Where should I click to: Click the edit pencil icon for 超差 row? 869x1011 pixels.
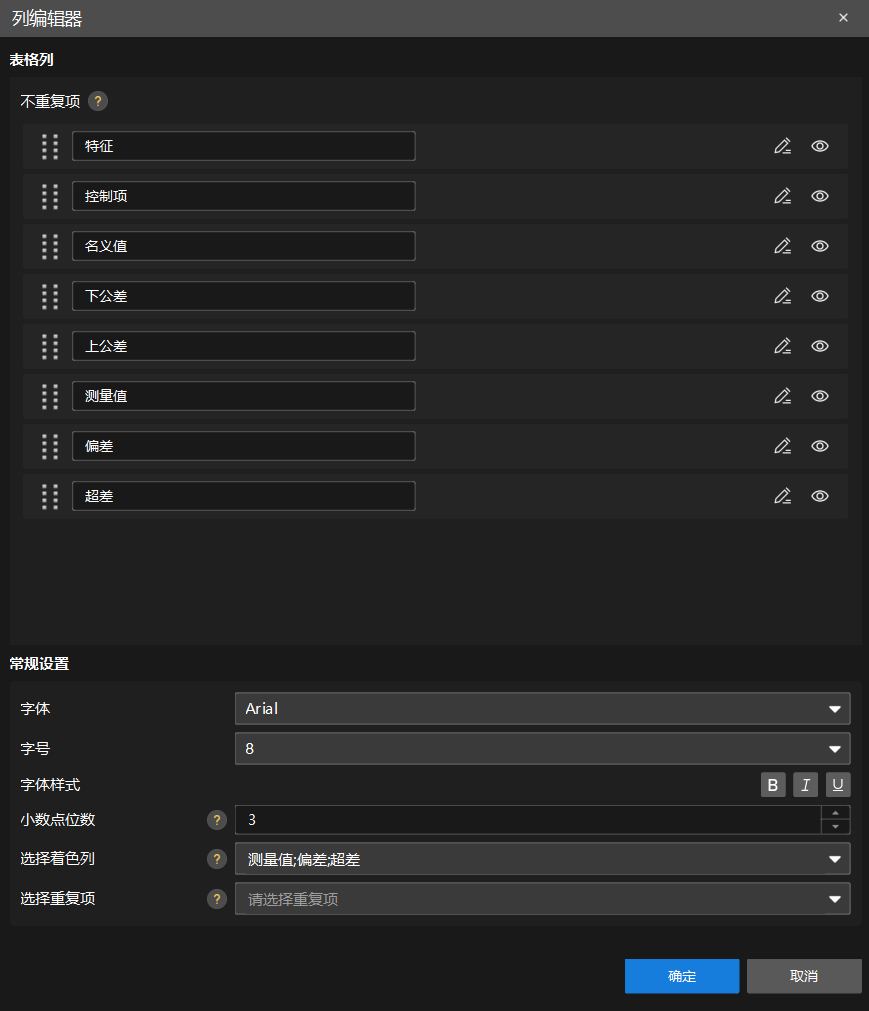783,496
